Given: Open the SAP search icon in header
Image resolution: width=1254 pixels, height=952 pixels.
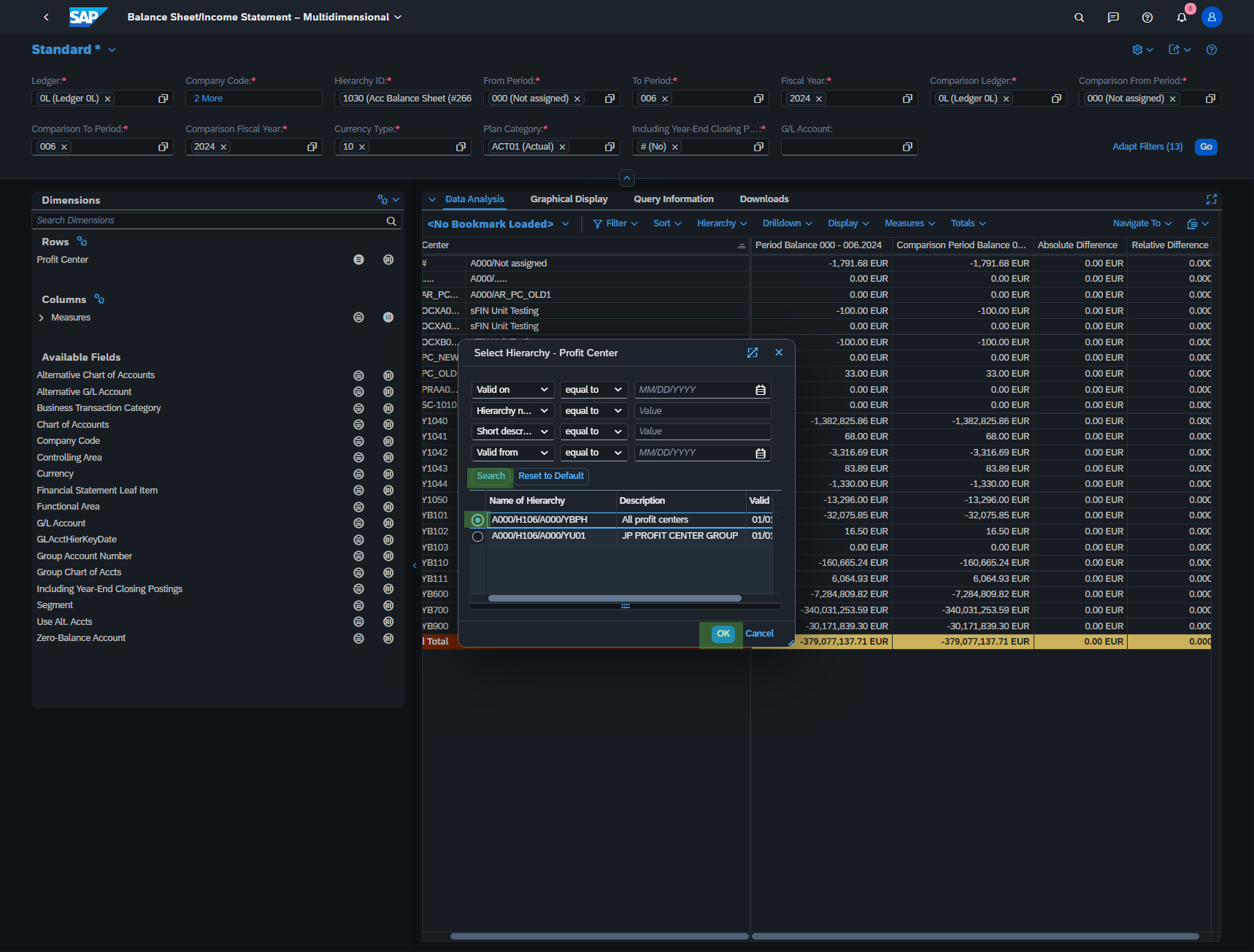Looking at the screenshot, I should (x=1079, y=18).
